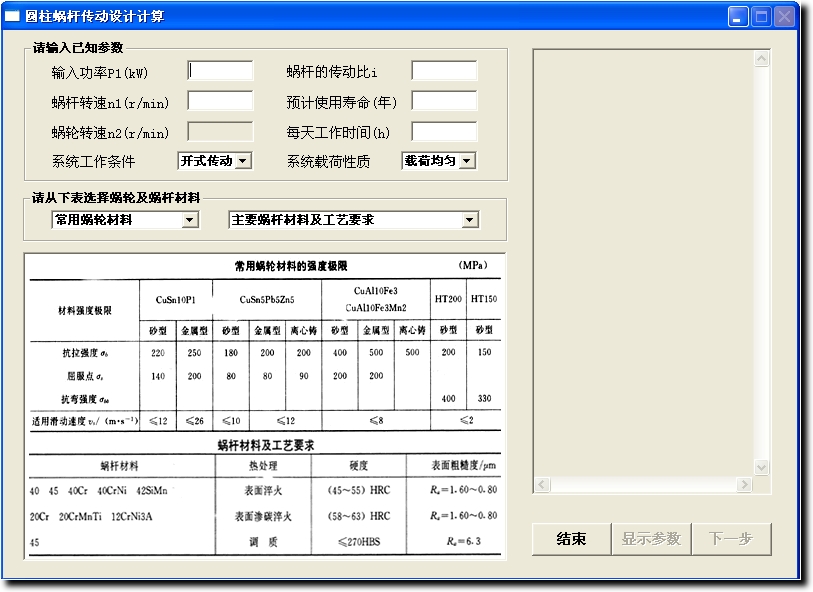Image resolution: width=813 pixels, height=592 pixels.
Task: Click the CuSn5Pb5Zn5 column header
Action: coord(267,300)
